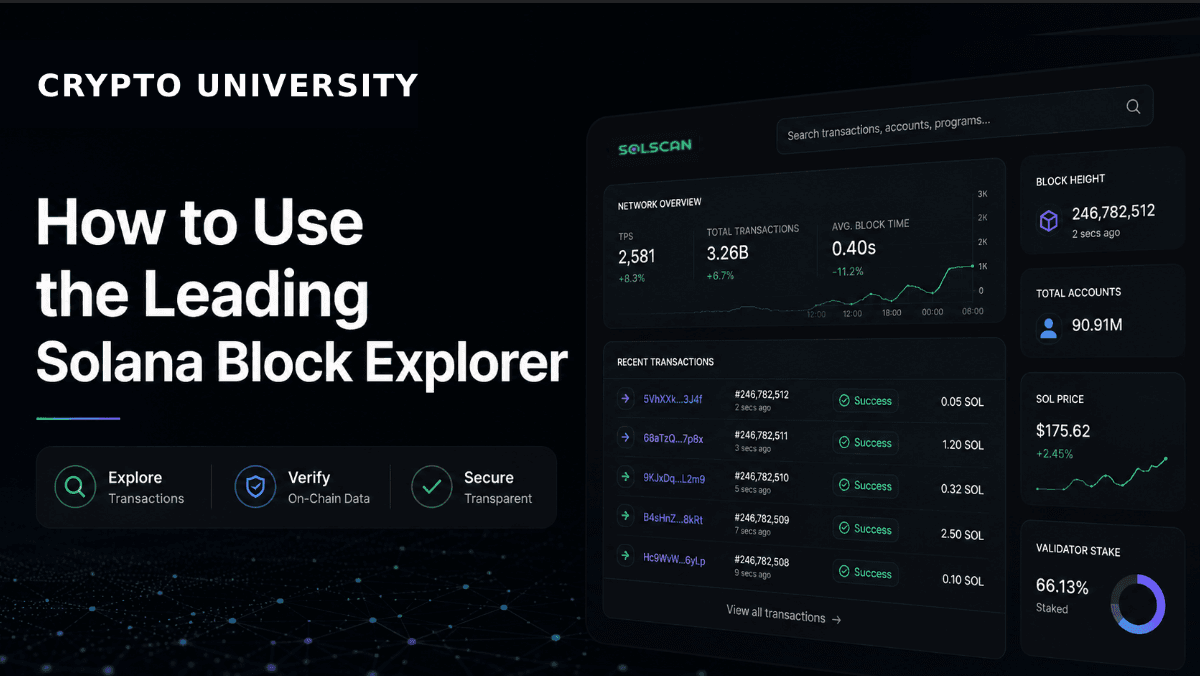Click the +2.45% SOL price change
Viewport: 1200px width, 676px height.
pos(1055,454)
